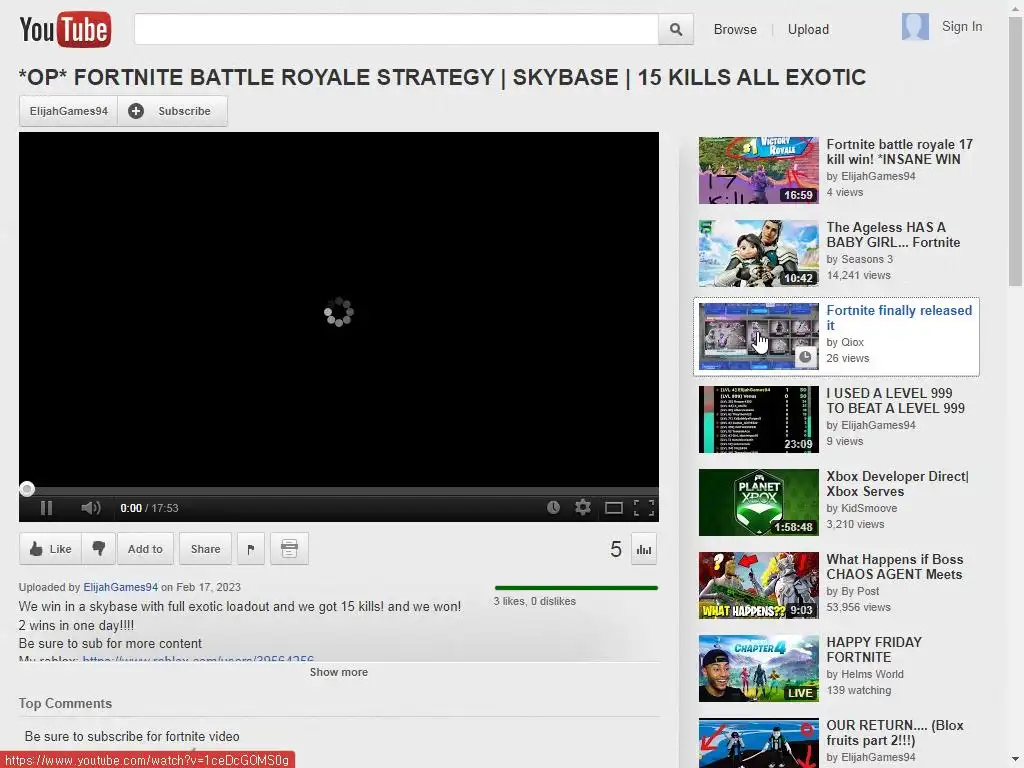Viewport: 1024px width, 768px height.
Task: Add Fortnite finally released it to Watch Later
Action: point(805,357)
